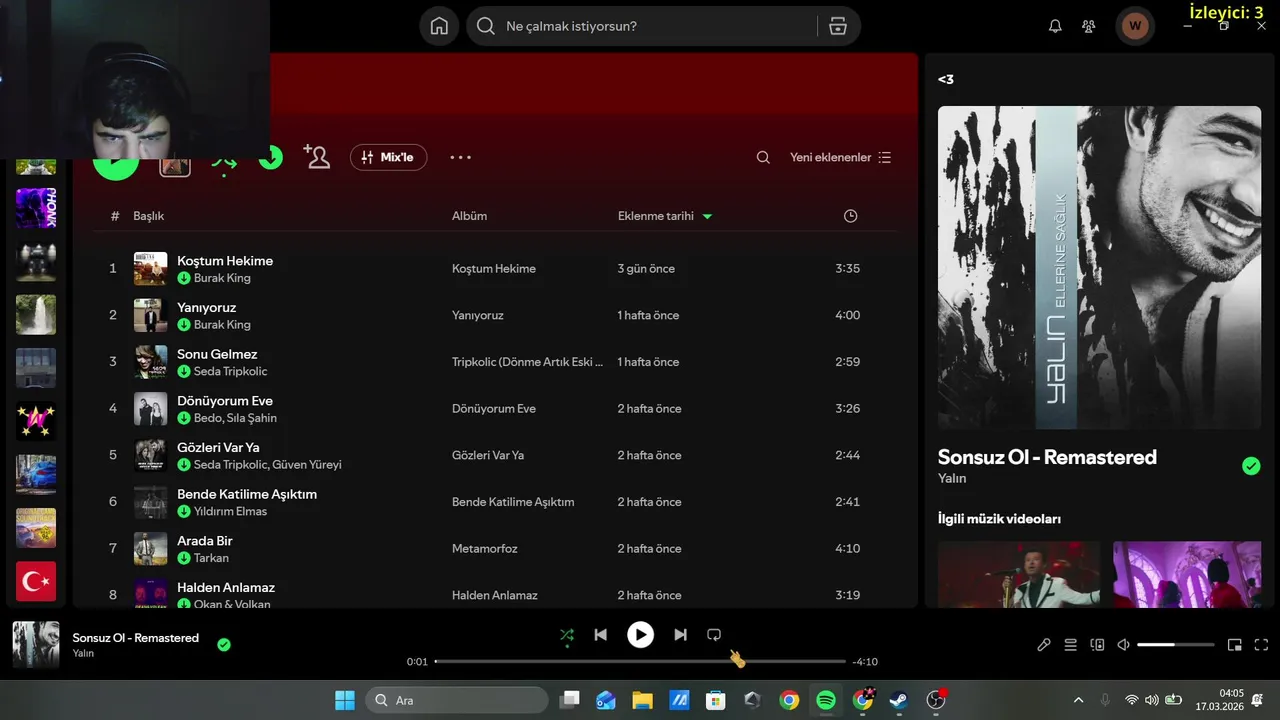Click the song progress bar
The width and height of the screenshot is (1280, 720).
[640, 661]
